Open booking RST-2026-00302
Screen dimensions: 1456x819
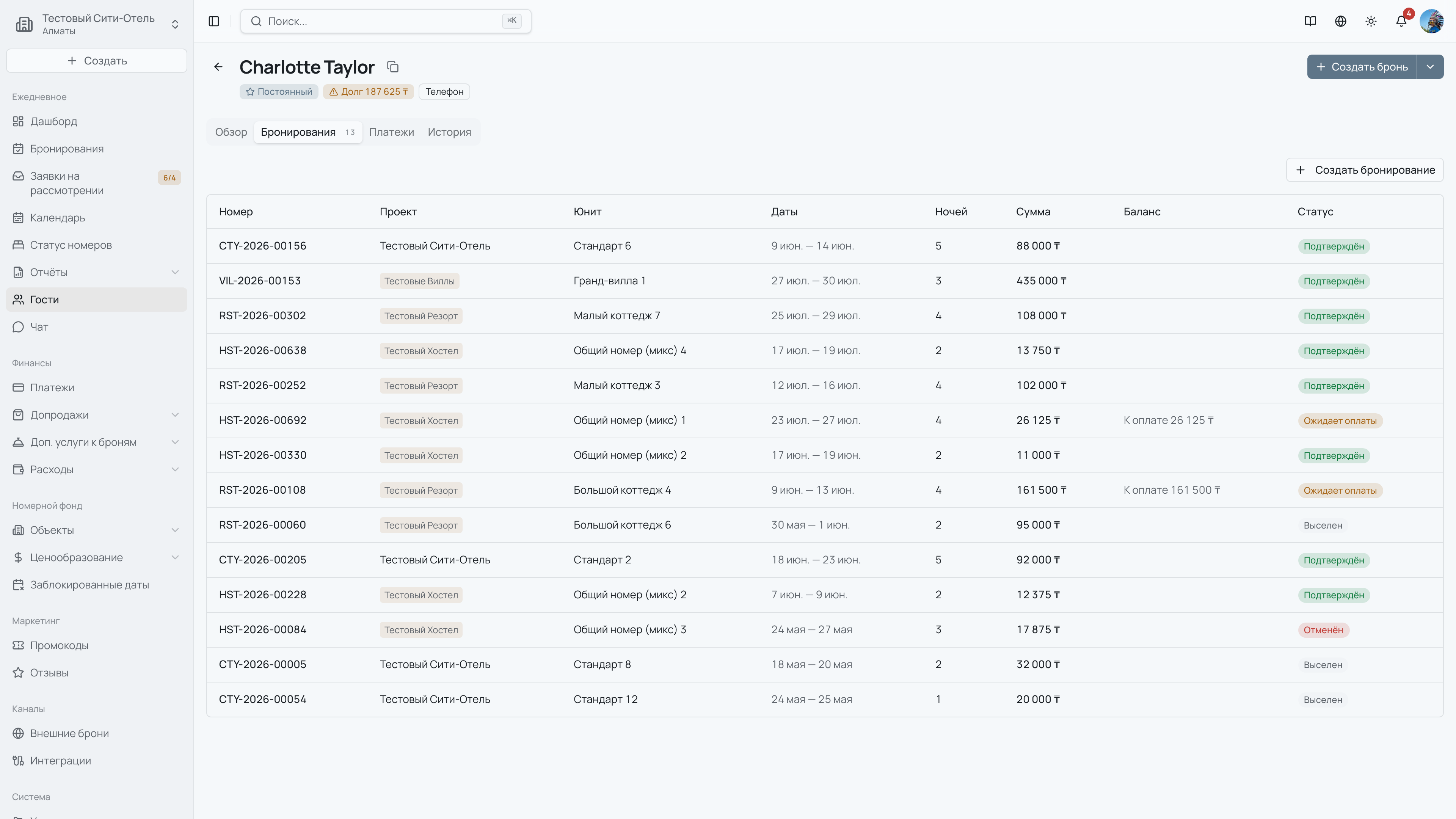[263, 316]
